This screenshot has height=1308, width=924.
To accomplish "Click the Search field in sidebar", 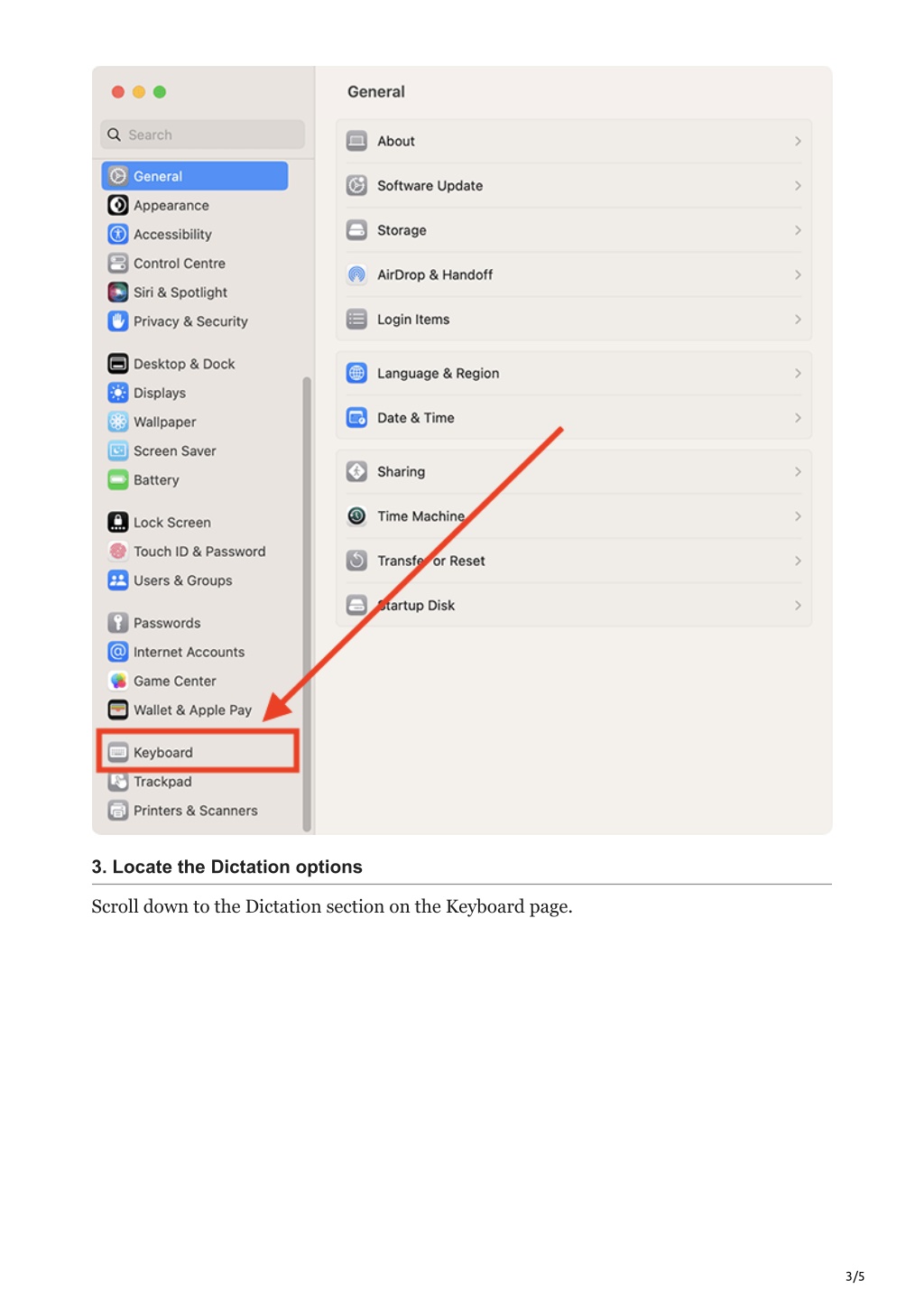I will pyautogui.click(x=203, y=135).
